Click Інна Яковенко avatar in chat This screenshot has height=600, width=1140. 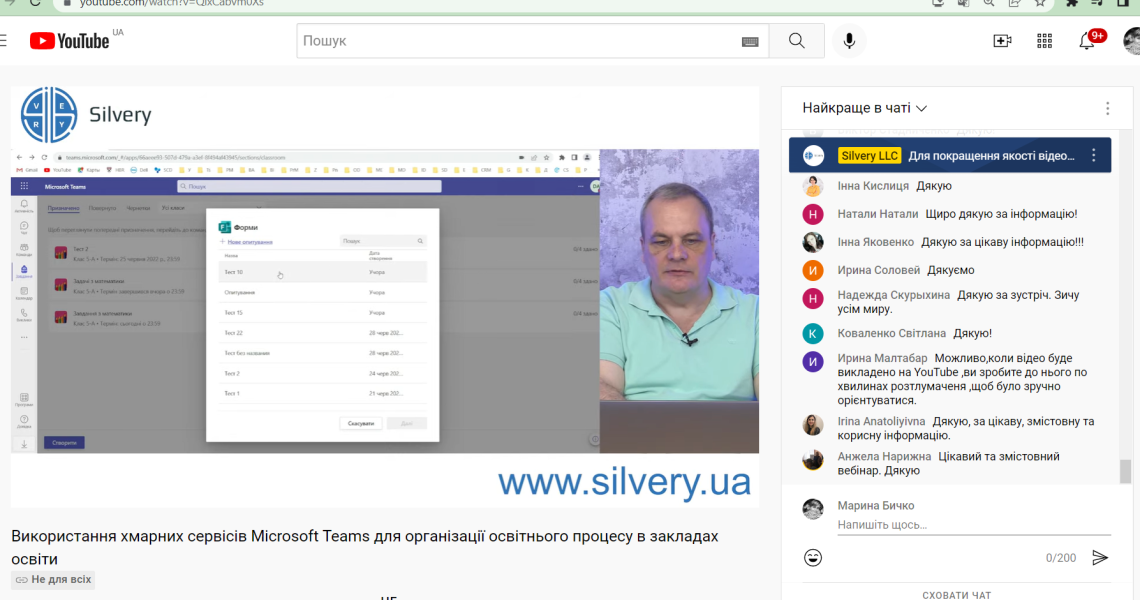tap(813, 242)
